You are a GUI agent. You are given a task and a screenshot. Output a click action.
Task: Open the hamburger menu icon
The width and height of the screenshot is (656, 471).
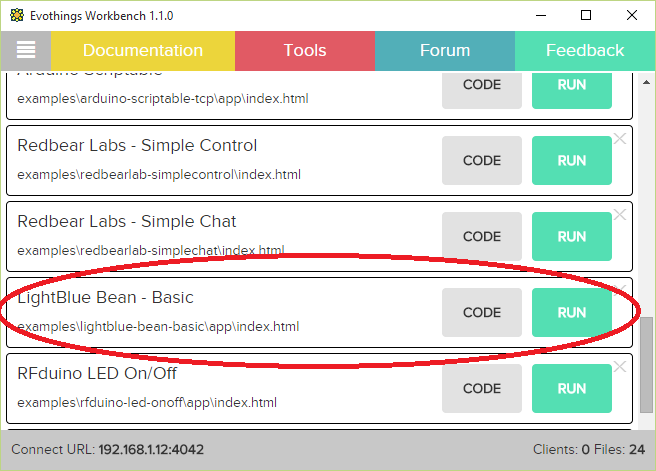[26, 50]
